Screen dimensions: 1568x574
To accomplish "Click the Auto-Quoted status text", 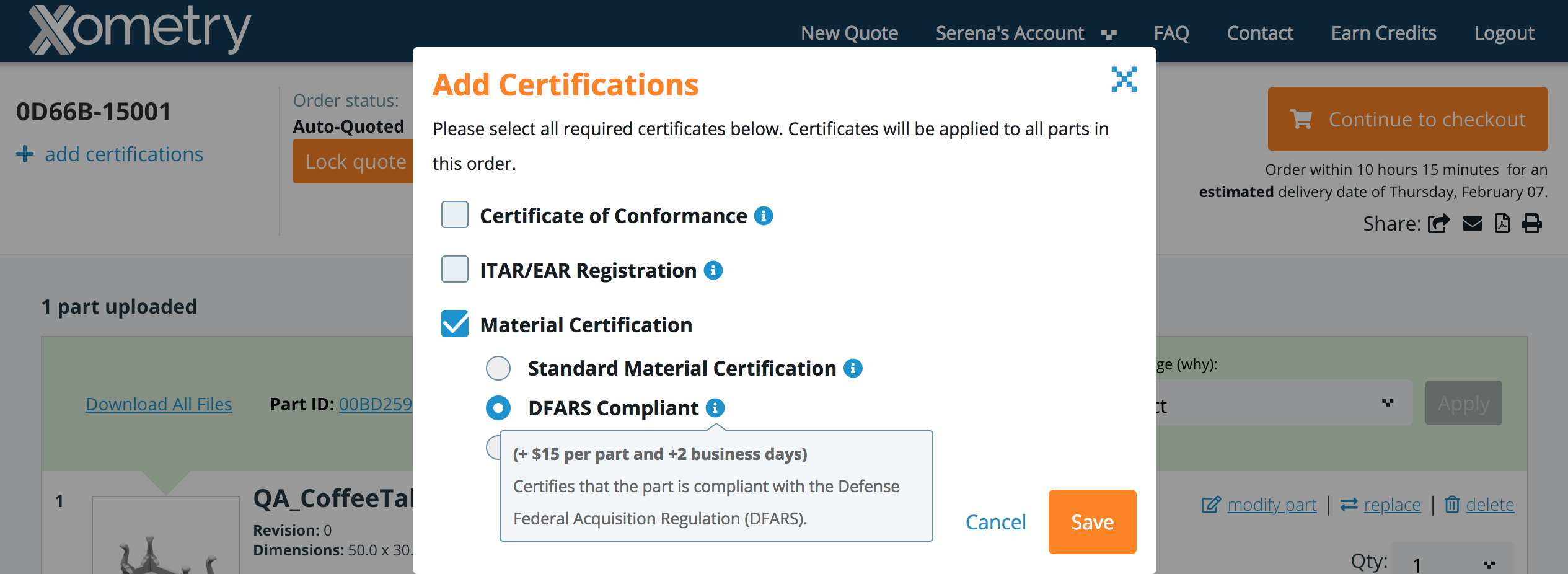I will pyautogui.click(x=349, y=126).
